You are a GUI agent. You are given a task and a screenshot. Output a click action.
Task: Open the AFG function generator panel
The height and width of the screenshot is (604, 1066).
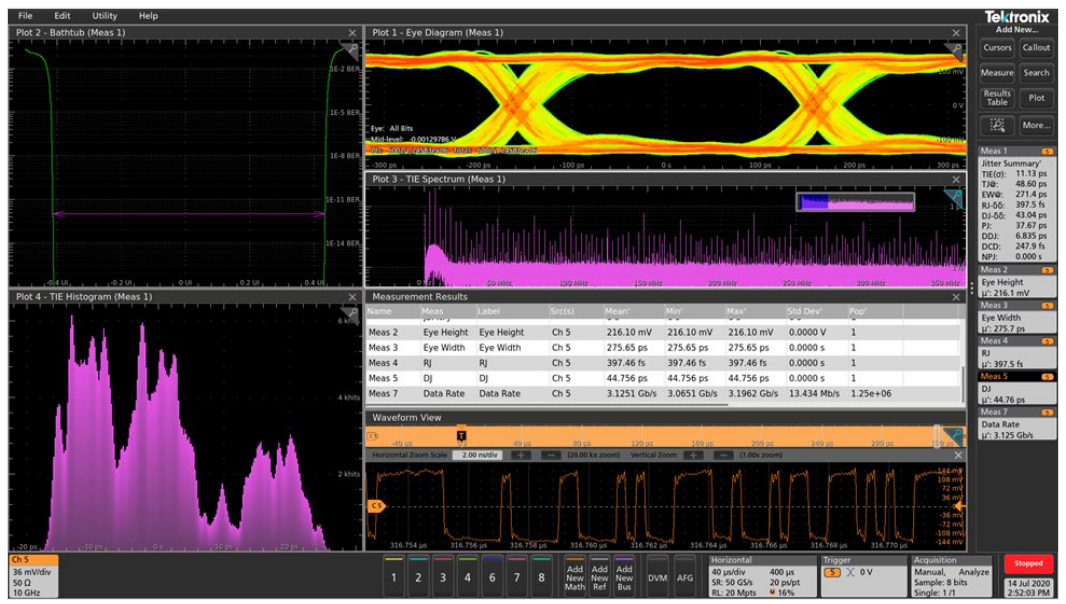pyautogui.click(x=687, y=578)
